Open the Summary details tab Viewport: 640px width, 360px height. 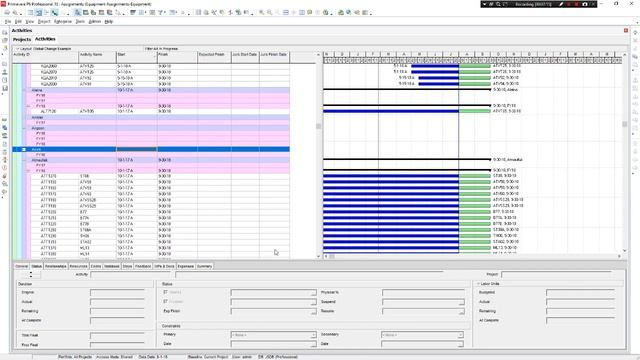tap(204, 266)
